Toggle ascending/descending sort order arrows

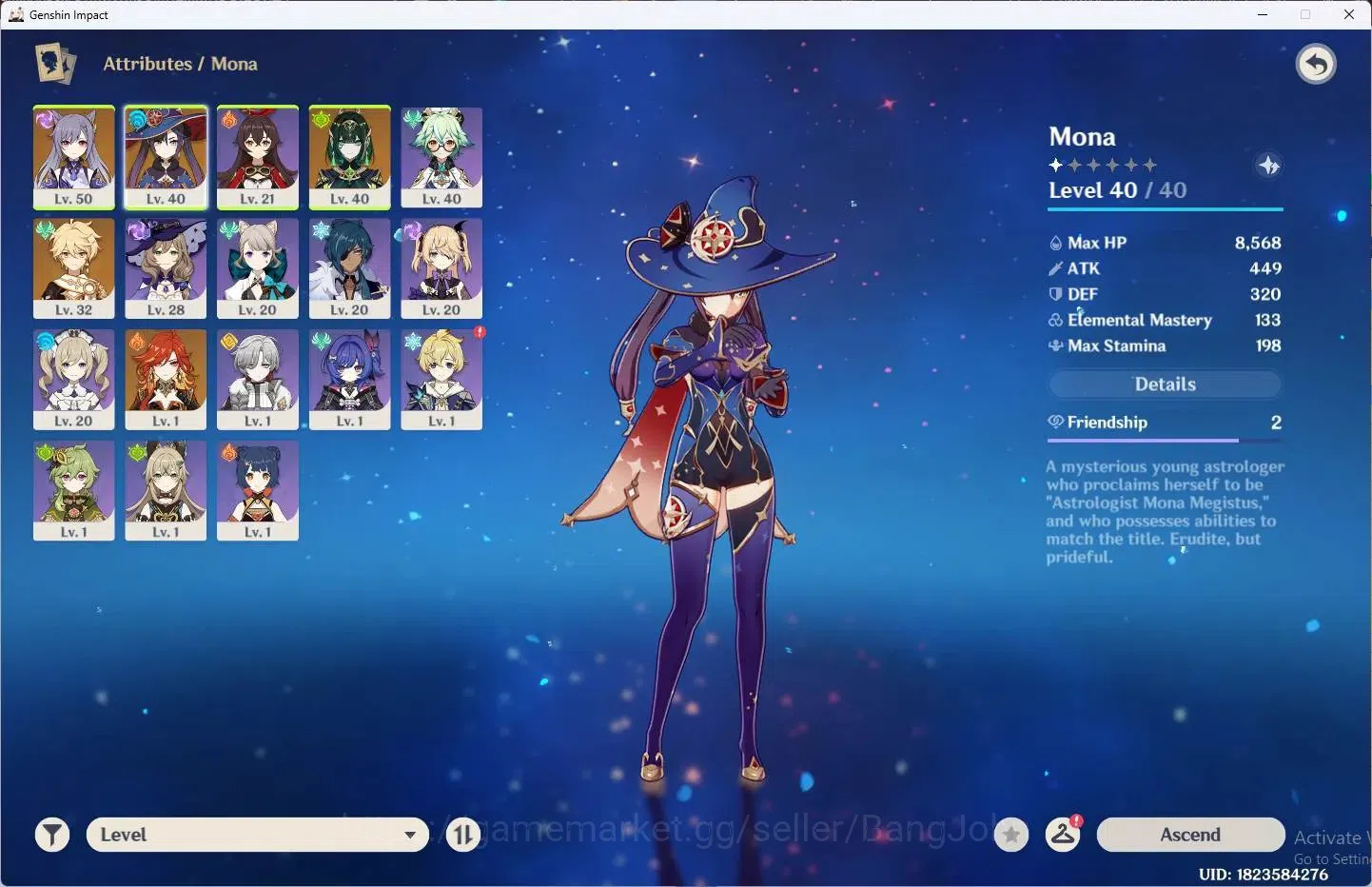click(463, 835)
